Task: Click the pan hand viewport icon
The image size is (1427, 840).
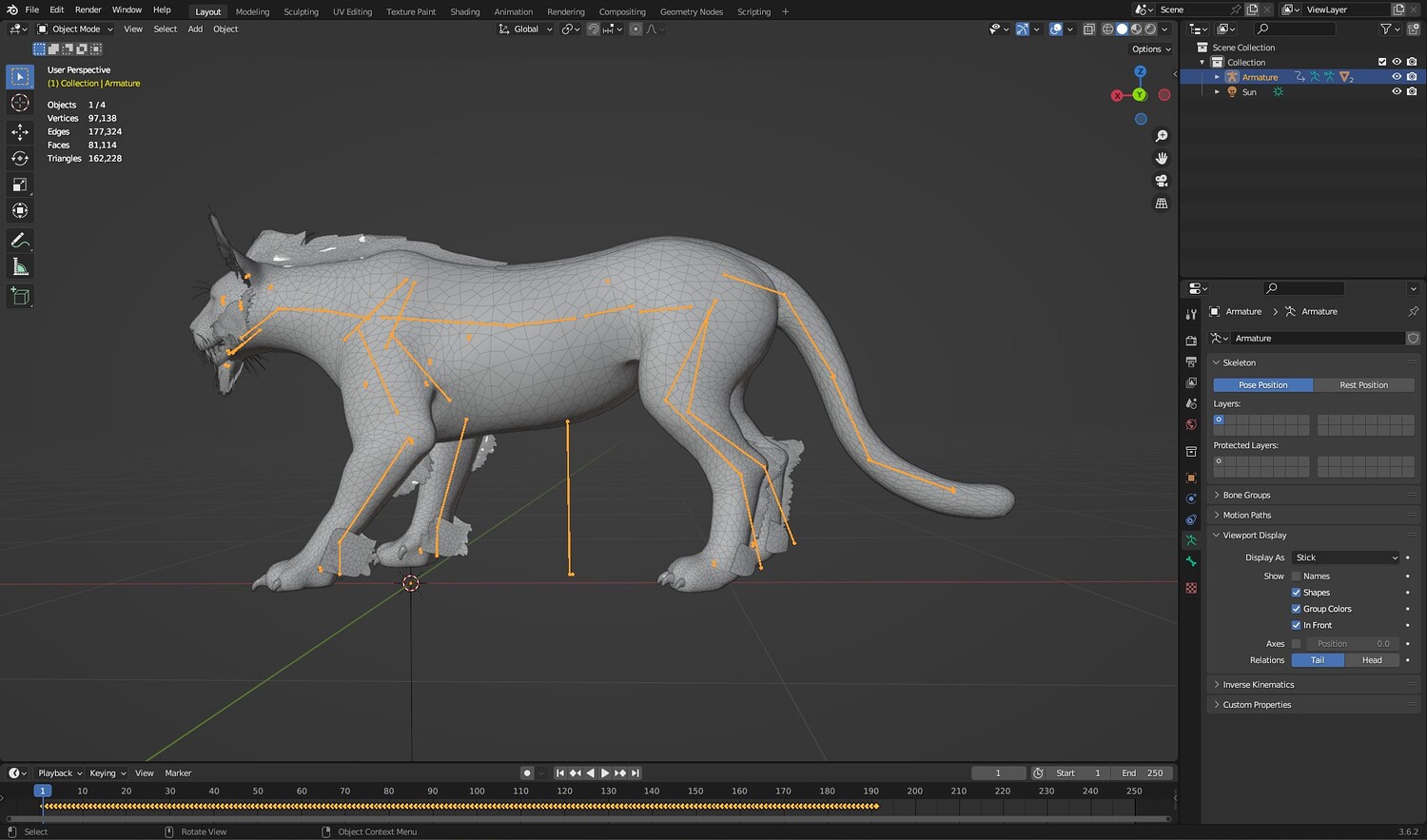Action: (x=1162, y=158)
